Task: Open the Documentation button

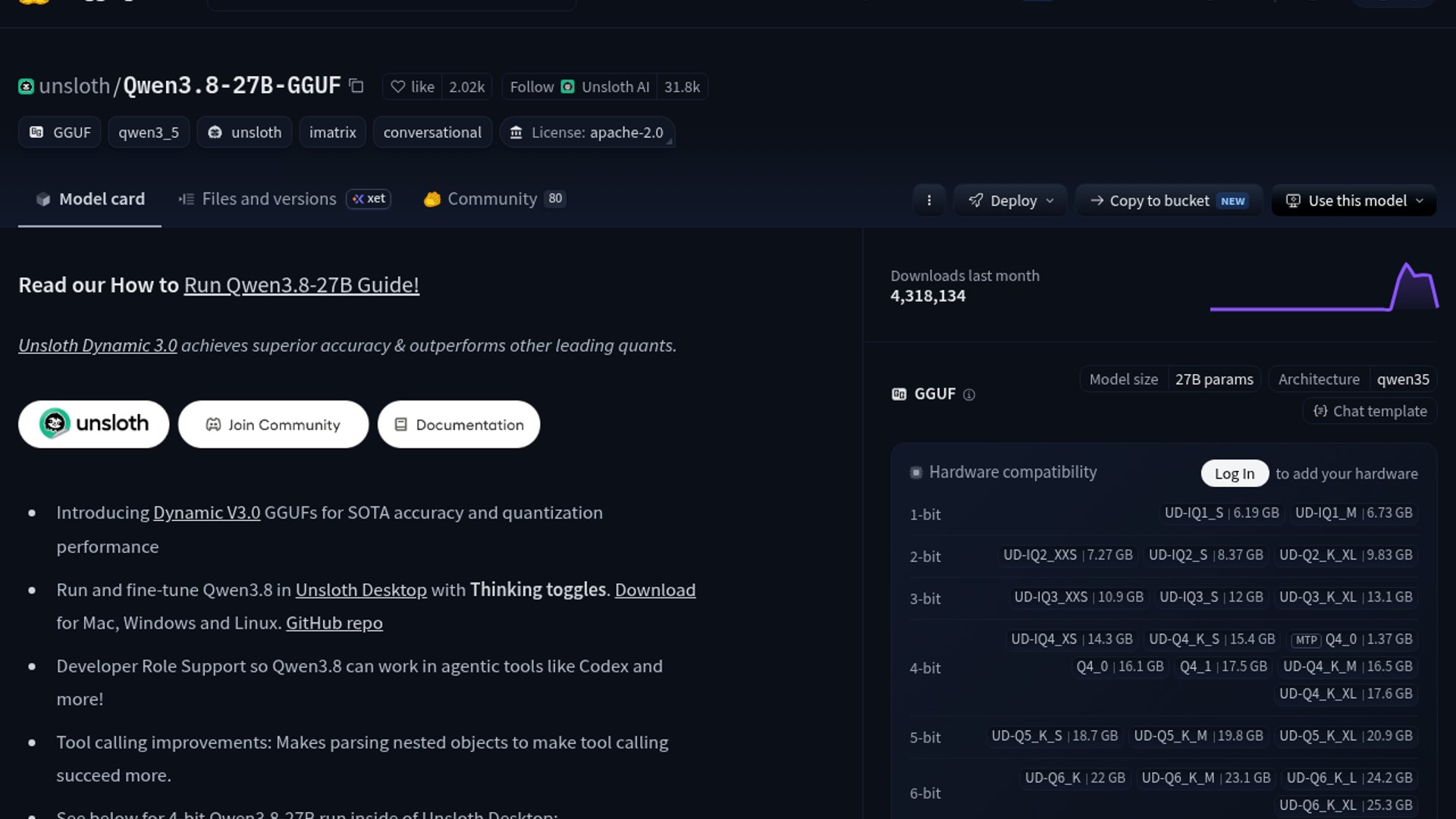Action: [x=459, y=424]
